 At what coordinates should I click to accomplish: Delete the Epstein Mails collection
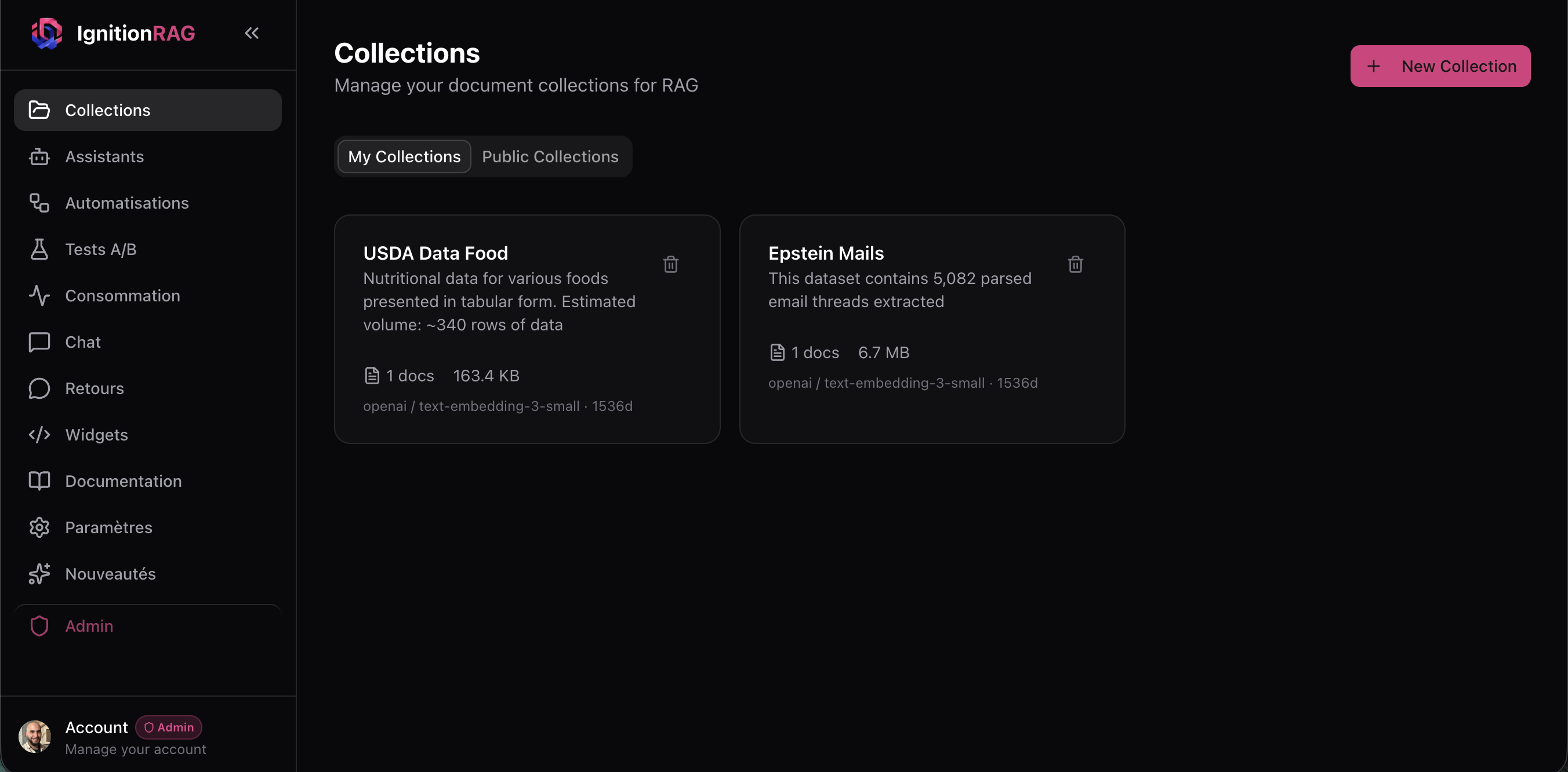coord(1076,264)
